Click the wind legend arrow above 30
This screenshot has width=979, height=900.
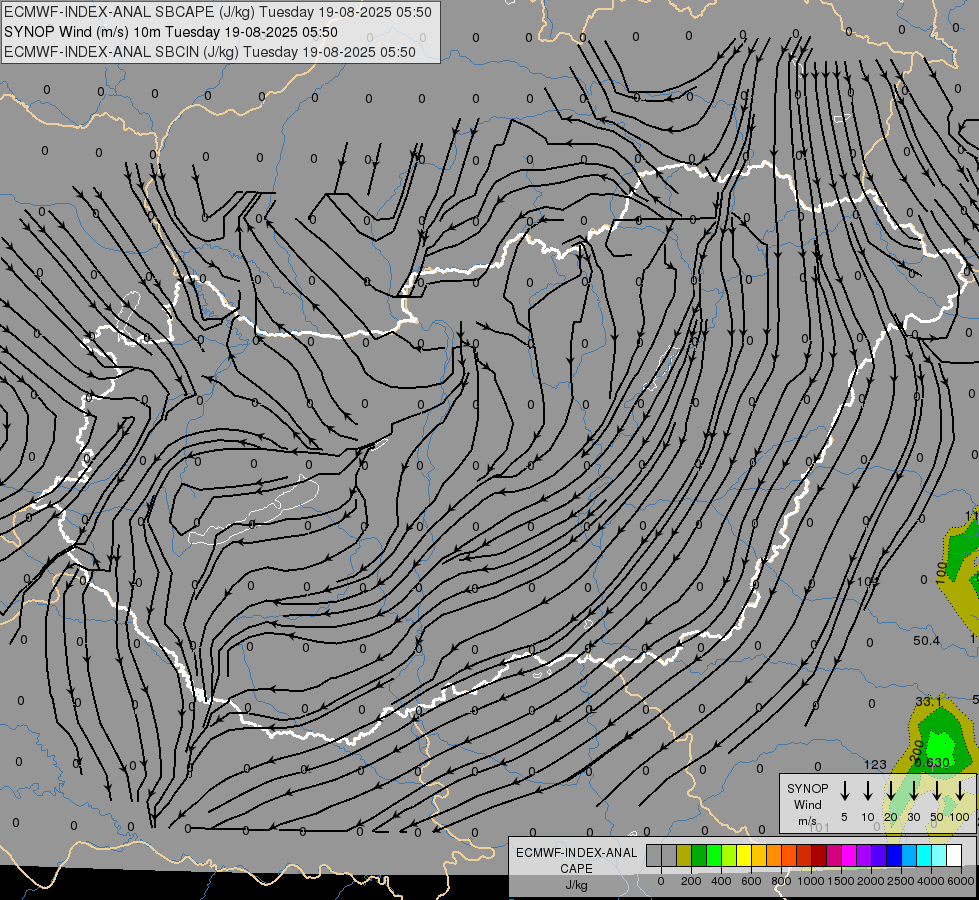click(913, 790)
